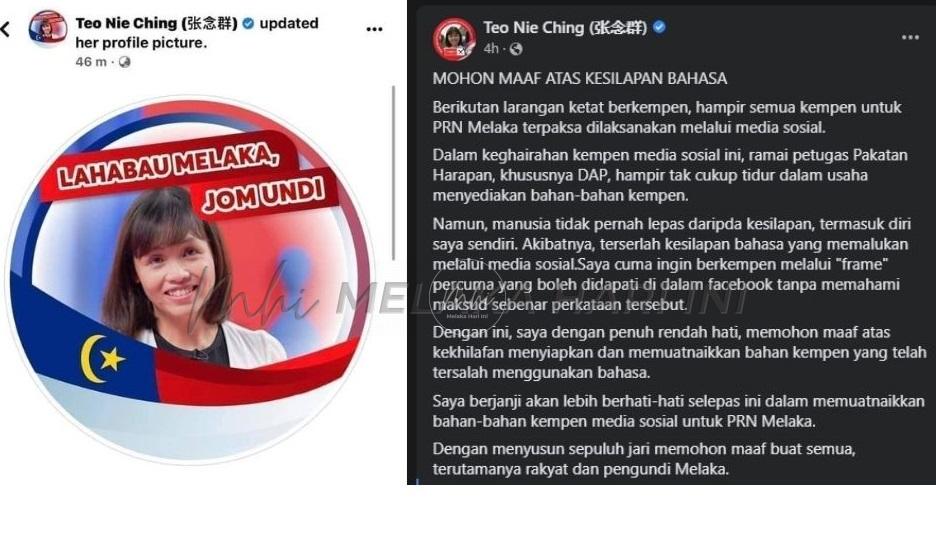The height and width of the screenshot is (537, 936).
Task: Click the 'LAHABAU MELAKA' banner on picture
Action: [x=168, y=166]
